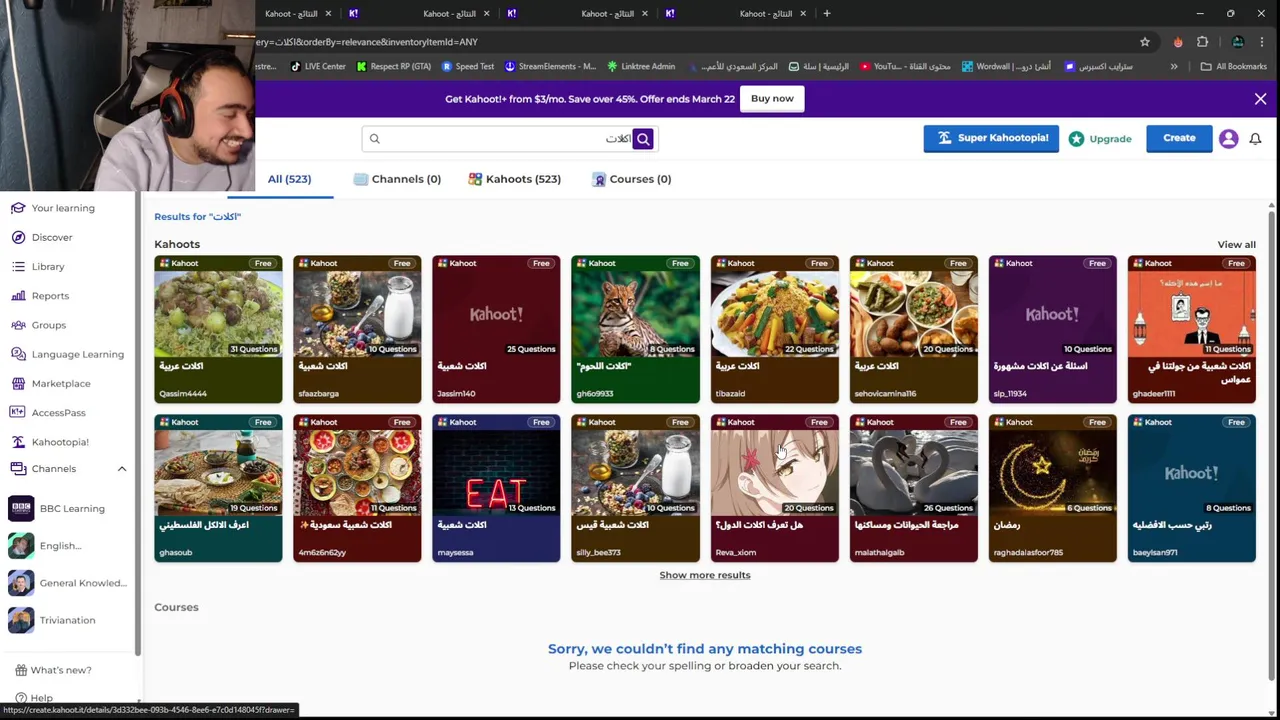Click Buy now in the promo banner

click(x=772, y=98)
